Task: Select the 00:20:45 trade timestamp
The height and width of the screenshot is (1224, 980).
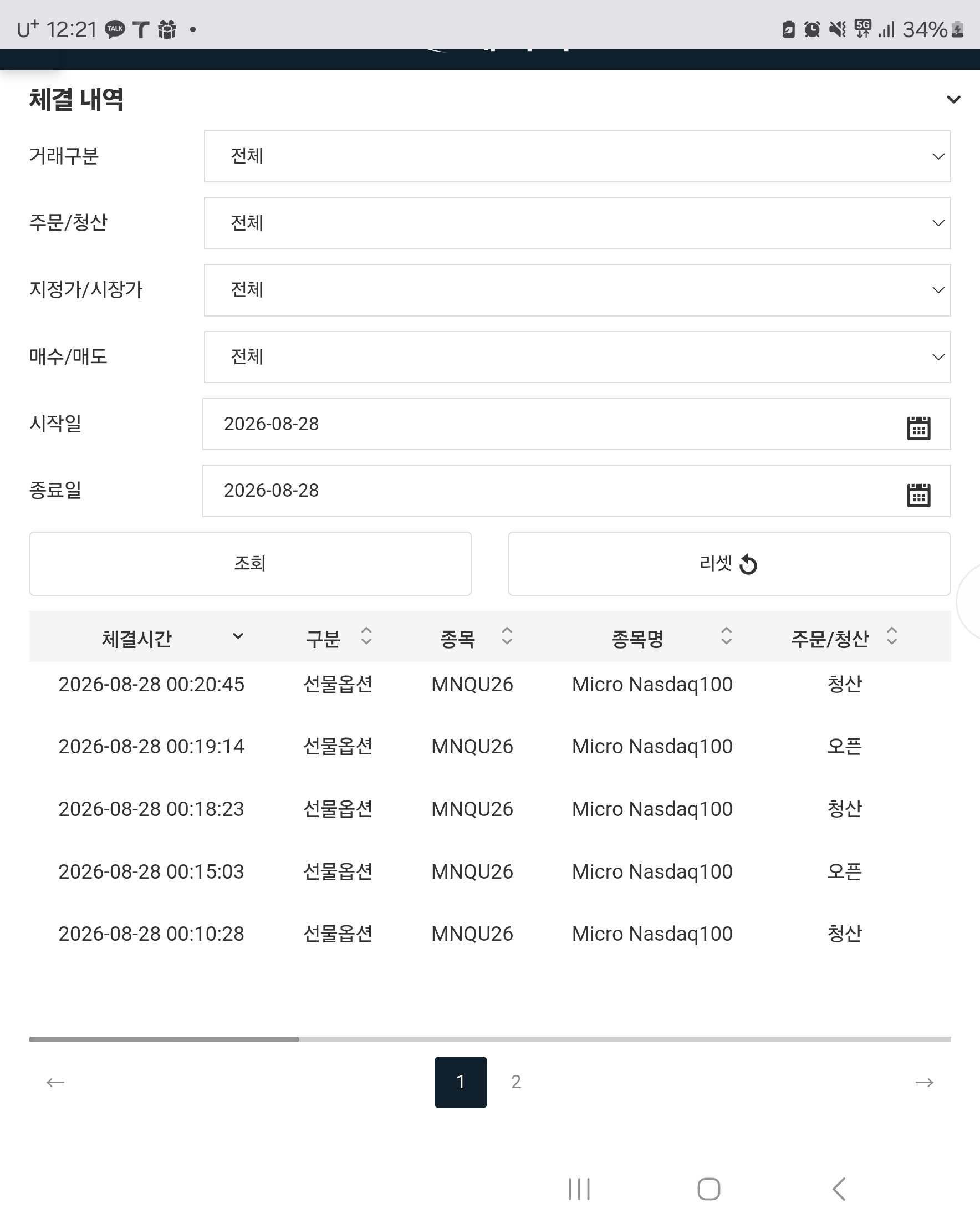Action: pyautogui.click(x=151, y=684)
